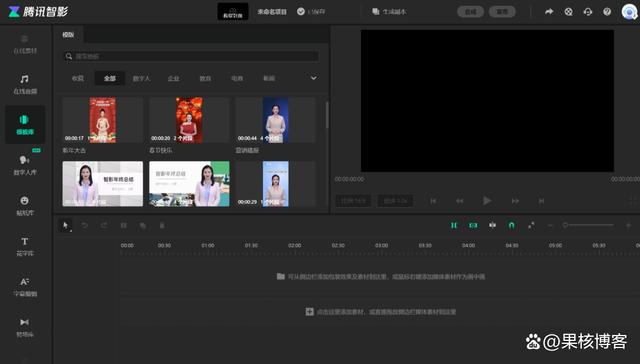Click the fit-timeline icon beside zoom minus

[531, 225]
